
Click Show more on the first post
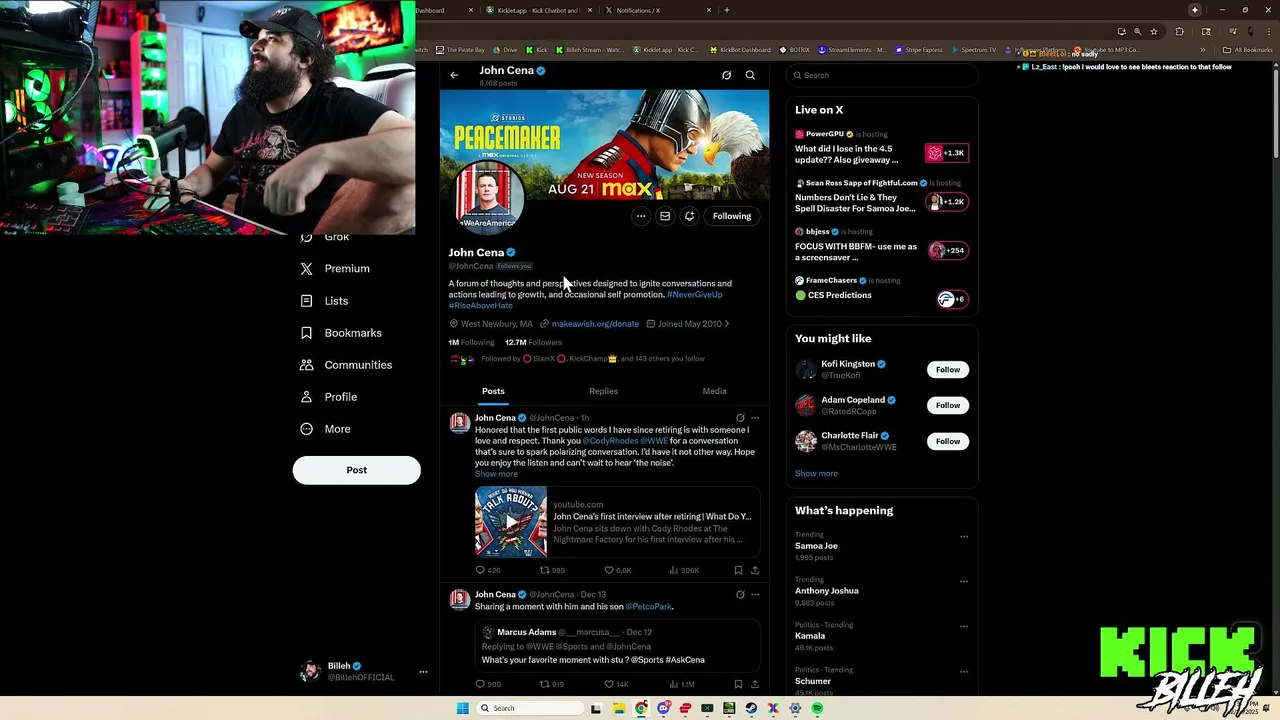496,474
